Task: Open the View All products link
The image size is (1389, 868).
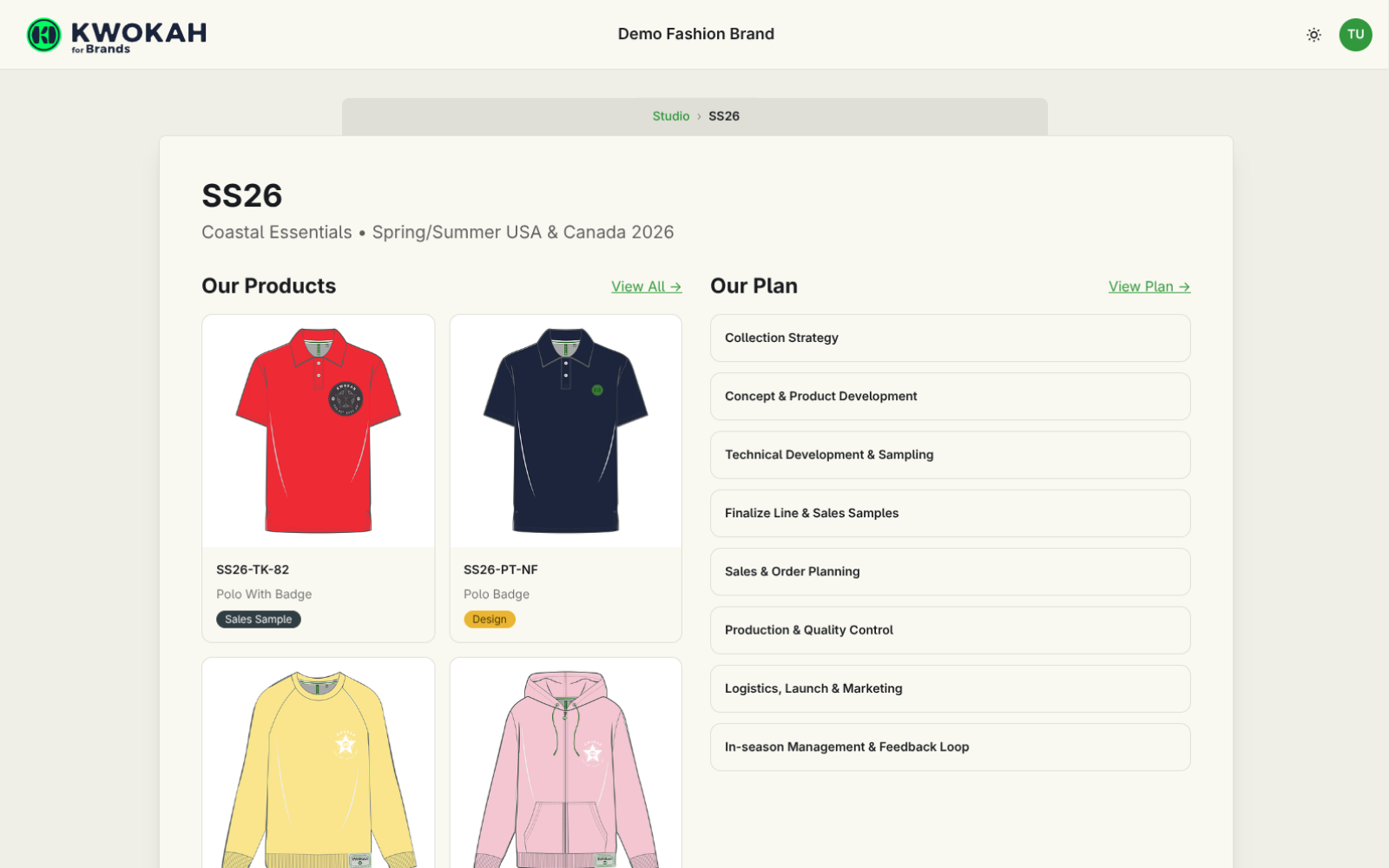Action: tap(646, 286)
